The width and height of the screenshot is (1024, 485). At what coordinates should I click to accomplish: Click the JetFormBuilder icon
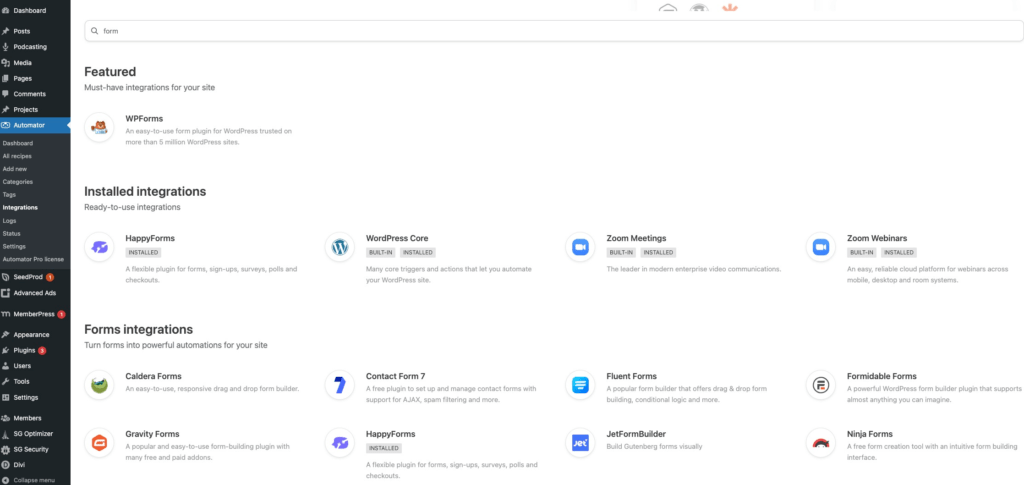580,443
